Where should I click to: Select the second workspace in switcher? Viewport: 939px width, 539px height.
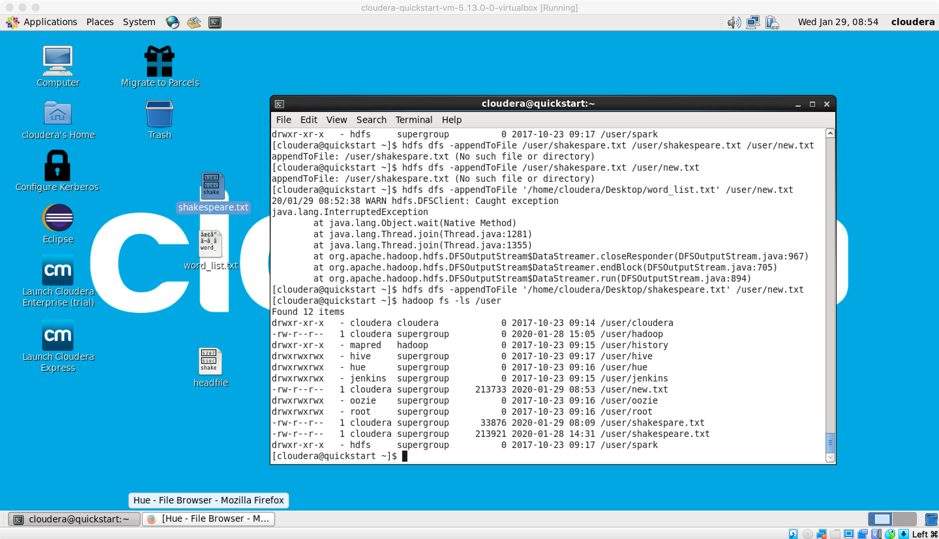click(905, 519)
